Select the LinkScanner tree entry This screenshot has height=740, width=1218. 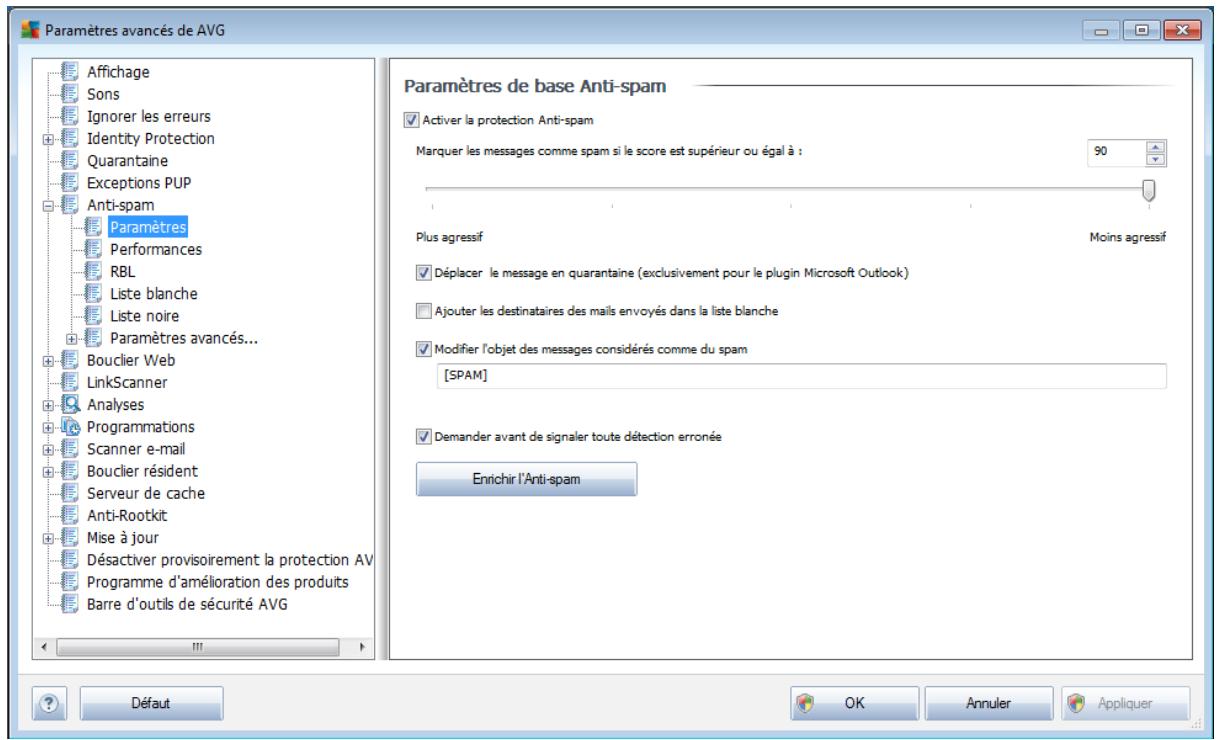coord(126,382)
